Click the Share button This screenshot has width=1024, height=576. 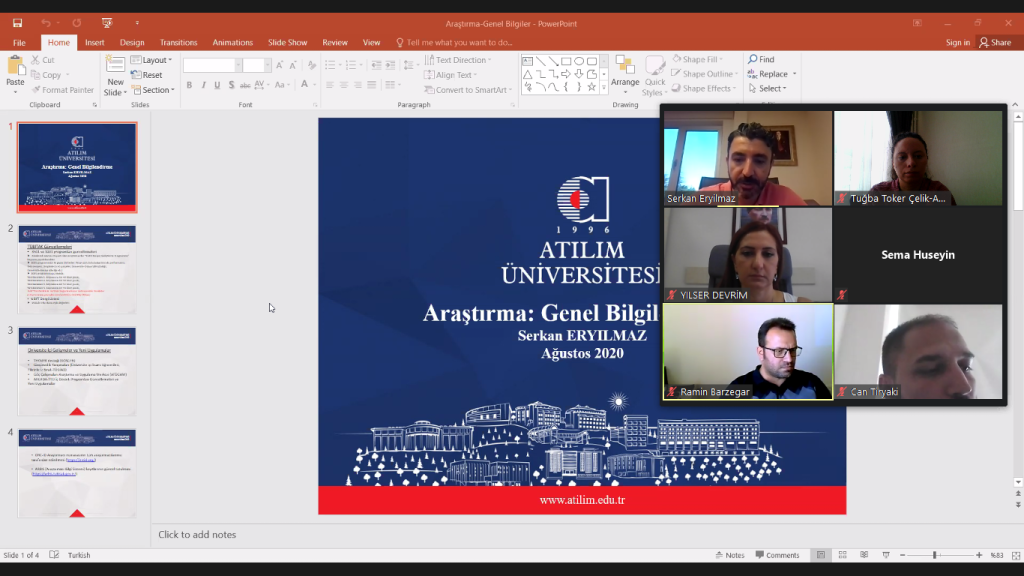tap(995, 42)
